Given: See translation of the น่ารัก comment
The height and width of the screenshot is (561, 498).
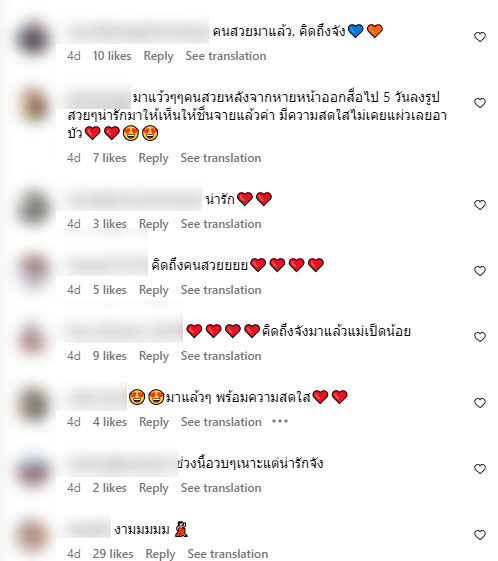Looking at the screenshot, I should [x=221, y=224].
